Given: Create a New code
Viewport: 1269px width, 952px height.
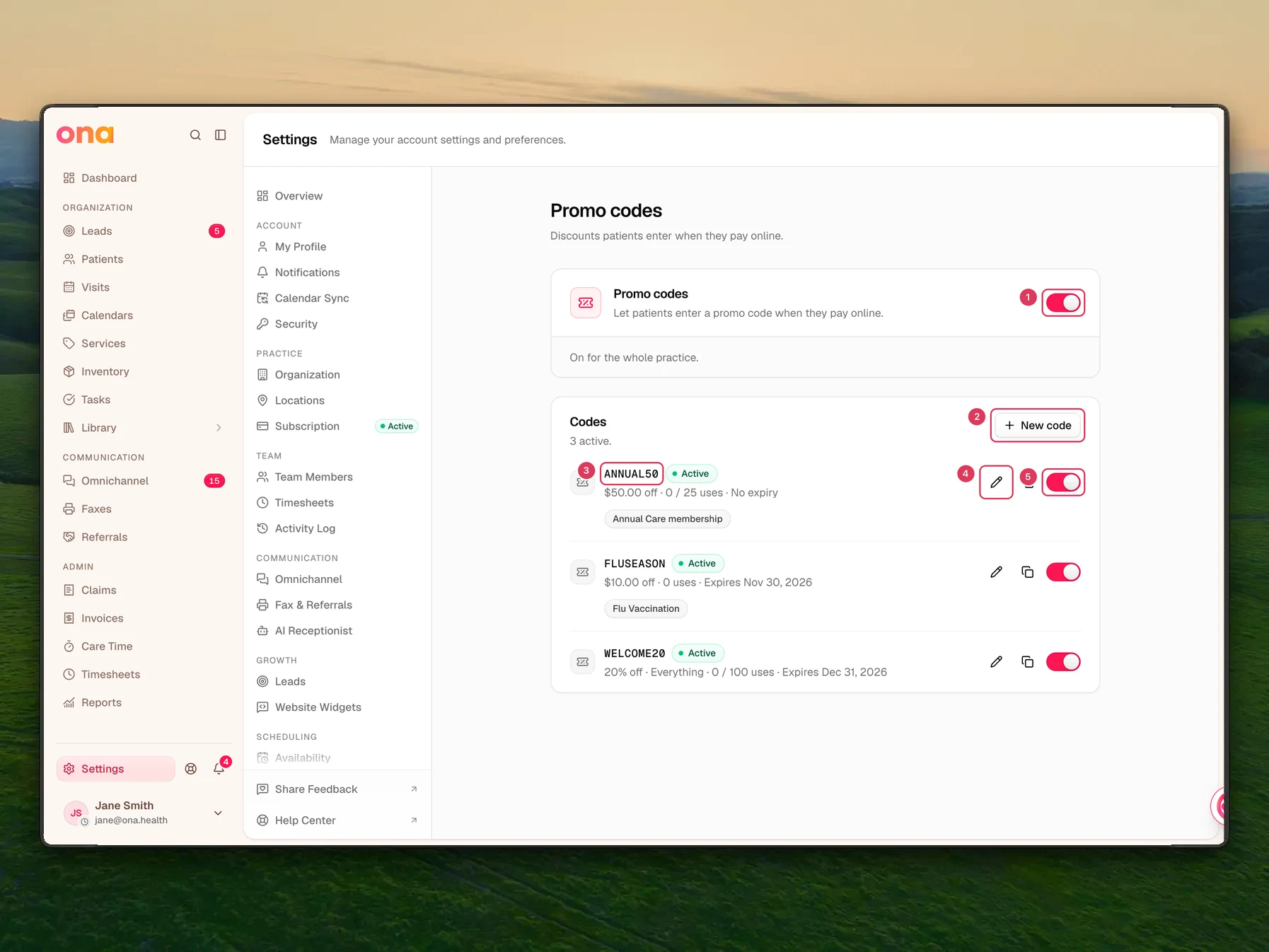Looking at the screenshot, I should pyautogui.click(x=1038, y=425).
